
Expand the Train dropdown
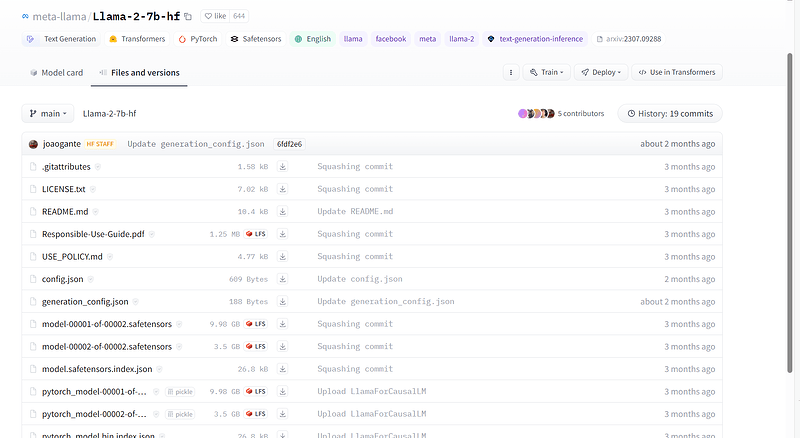546,72
